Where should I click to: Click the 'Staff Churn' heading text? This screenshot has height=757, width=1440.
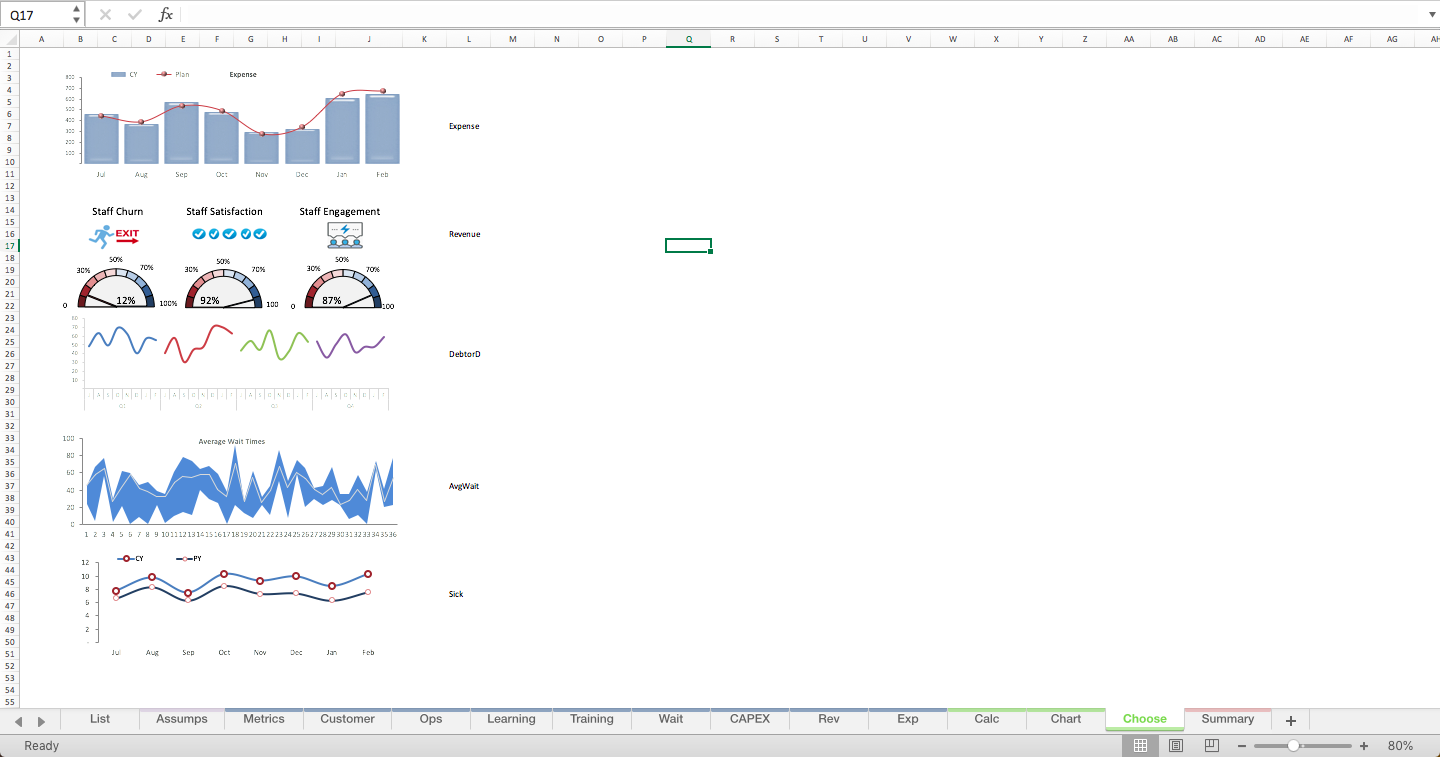(117, 211)
